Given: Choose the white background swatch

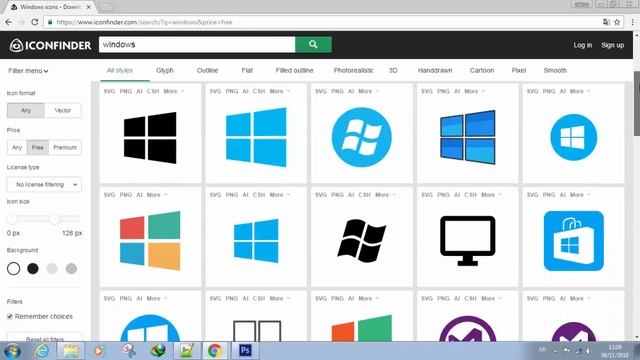Looking at the screenshot, I should (13, 269).
